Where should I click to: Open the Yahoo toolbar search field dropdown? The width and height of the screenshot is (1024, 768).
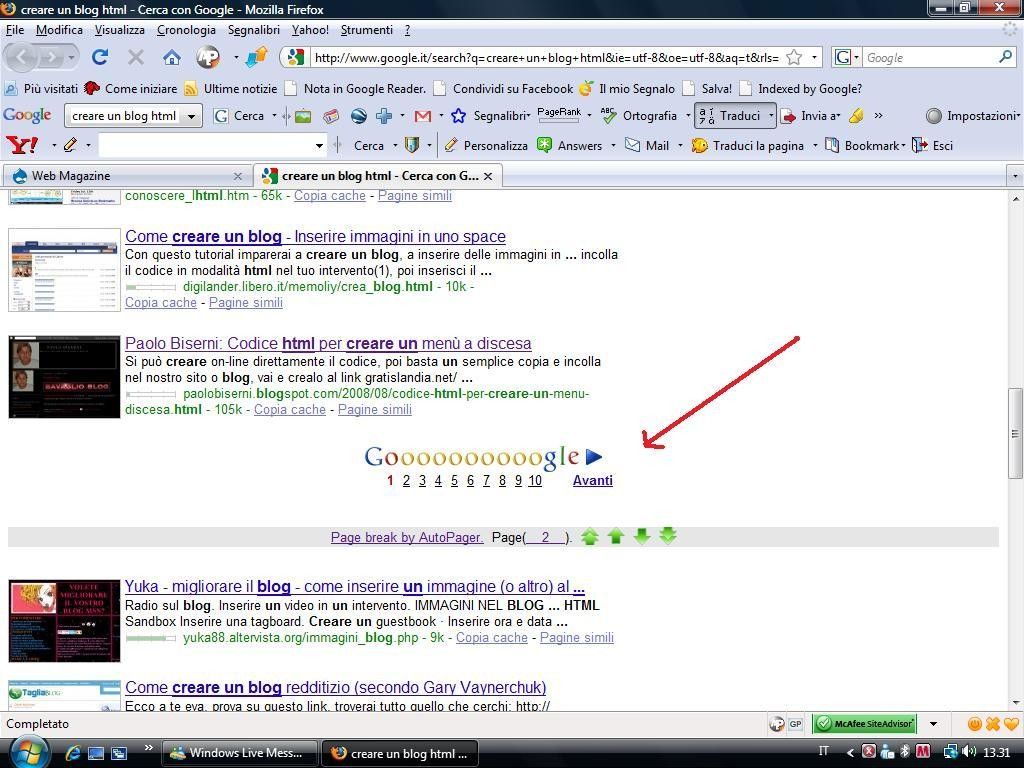click(x=320, y=146)
